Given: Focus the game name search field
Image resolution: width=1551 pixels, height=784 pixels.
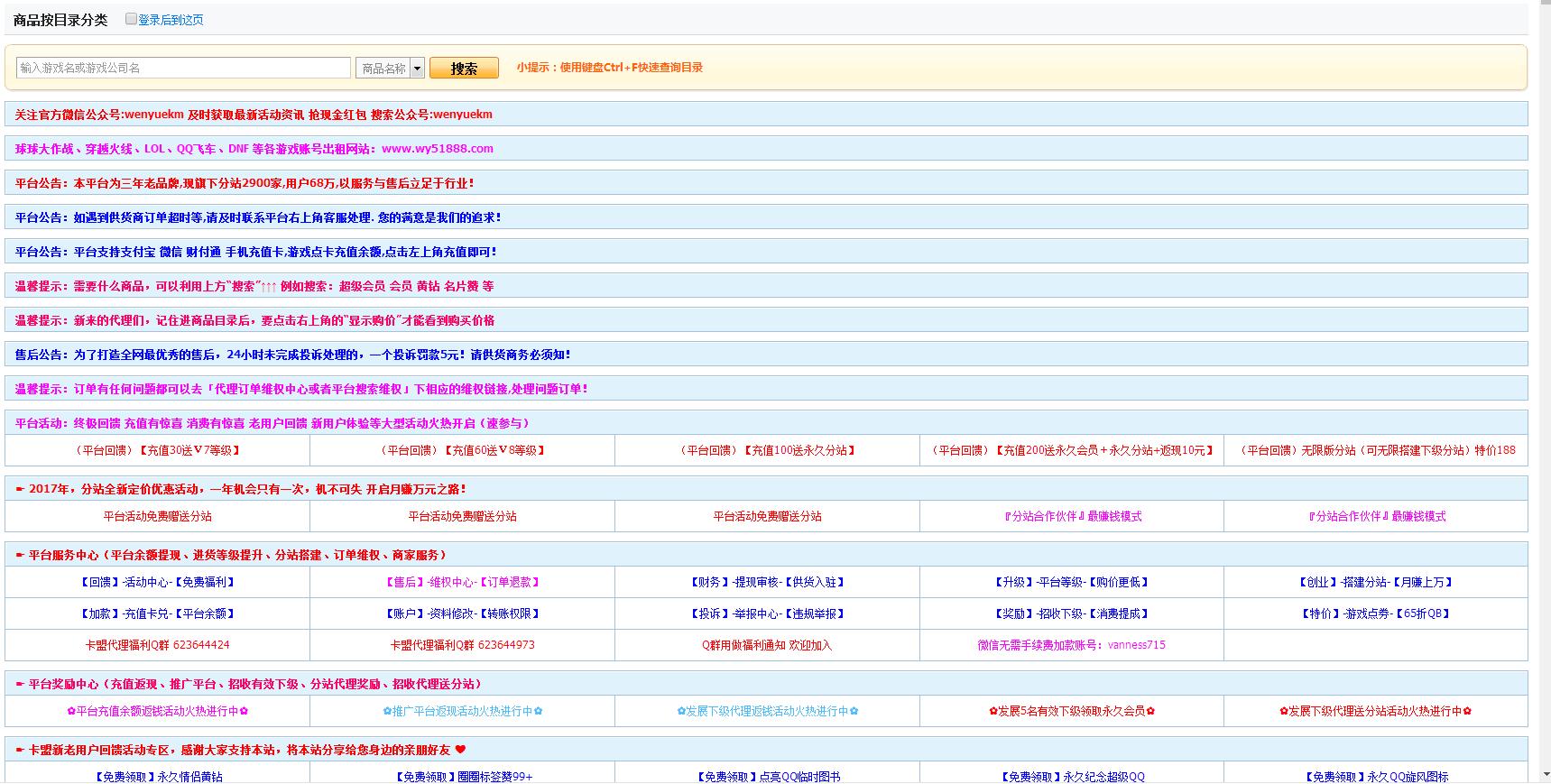Looking at the screenshot, I should pyautogui.click(x=183, y=68).
